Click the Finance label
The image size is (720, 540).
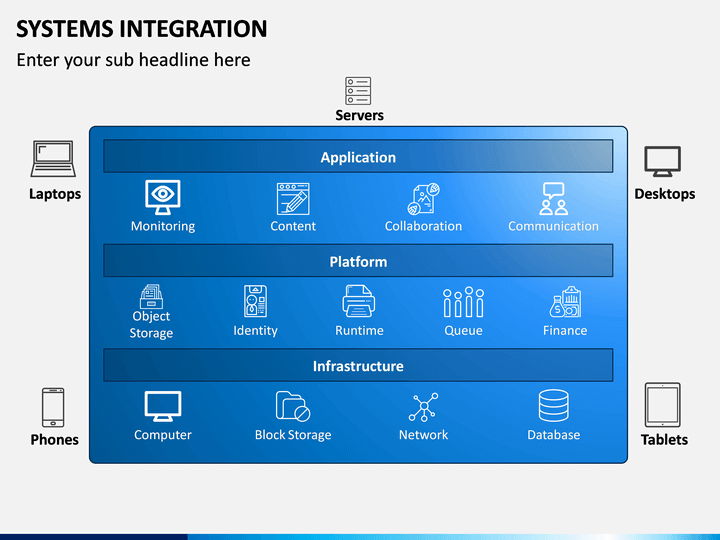coord(565,330)
